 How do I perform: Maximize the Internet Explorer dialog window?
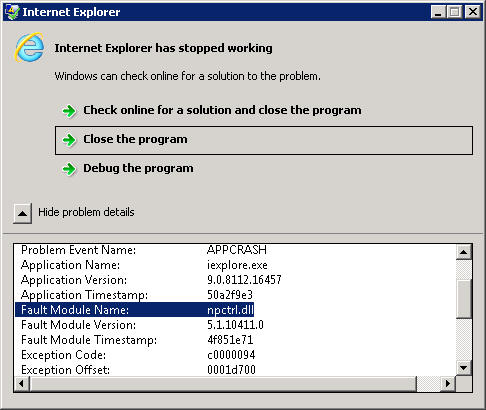[x=455, y=12]
